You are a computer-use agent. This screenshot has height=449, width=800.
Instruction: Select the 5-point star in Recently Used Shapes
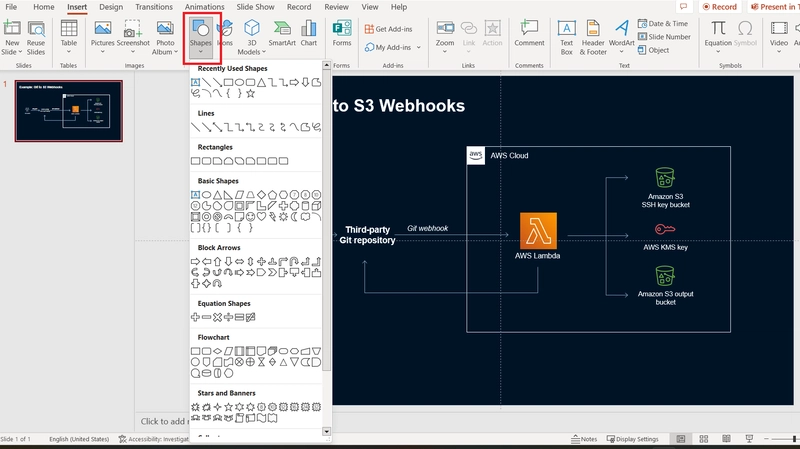pos(251,93)
